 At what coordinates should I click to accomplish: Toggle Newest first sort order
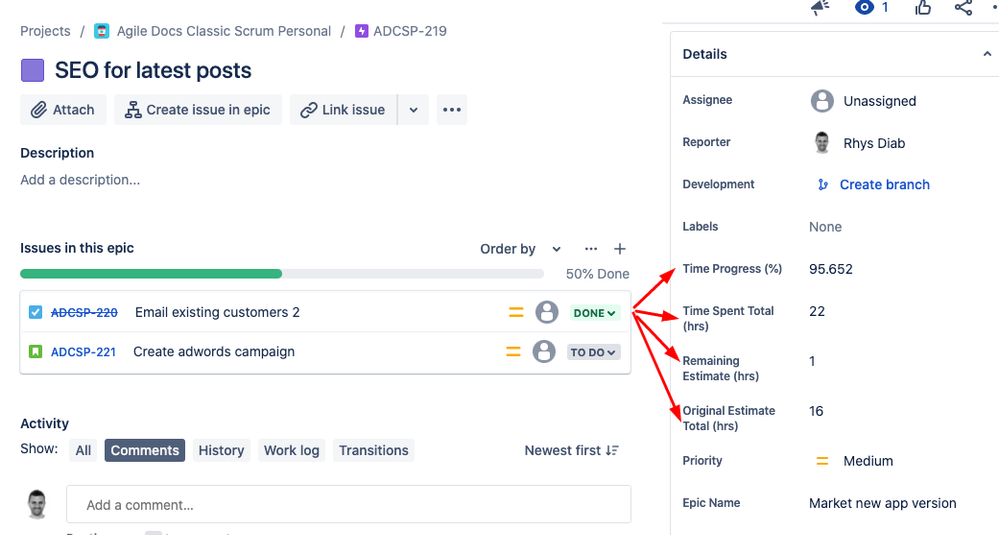point(571,450)
